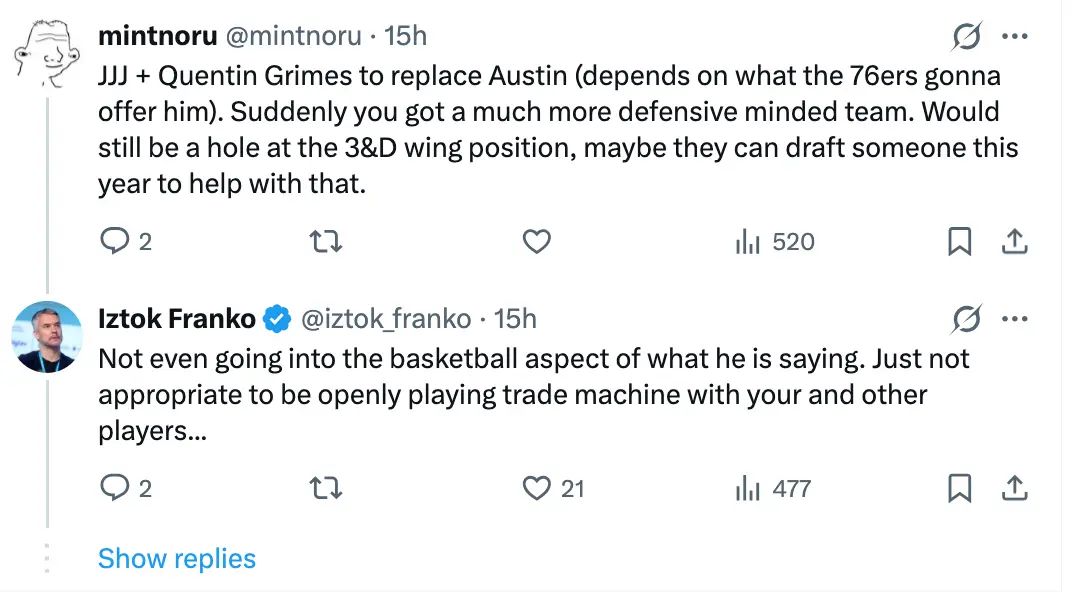Screen dimensions: 1082x592
Task: Like mintnoru's tweet with heart icon
Action: [538, 242]
